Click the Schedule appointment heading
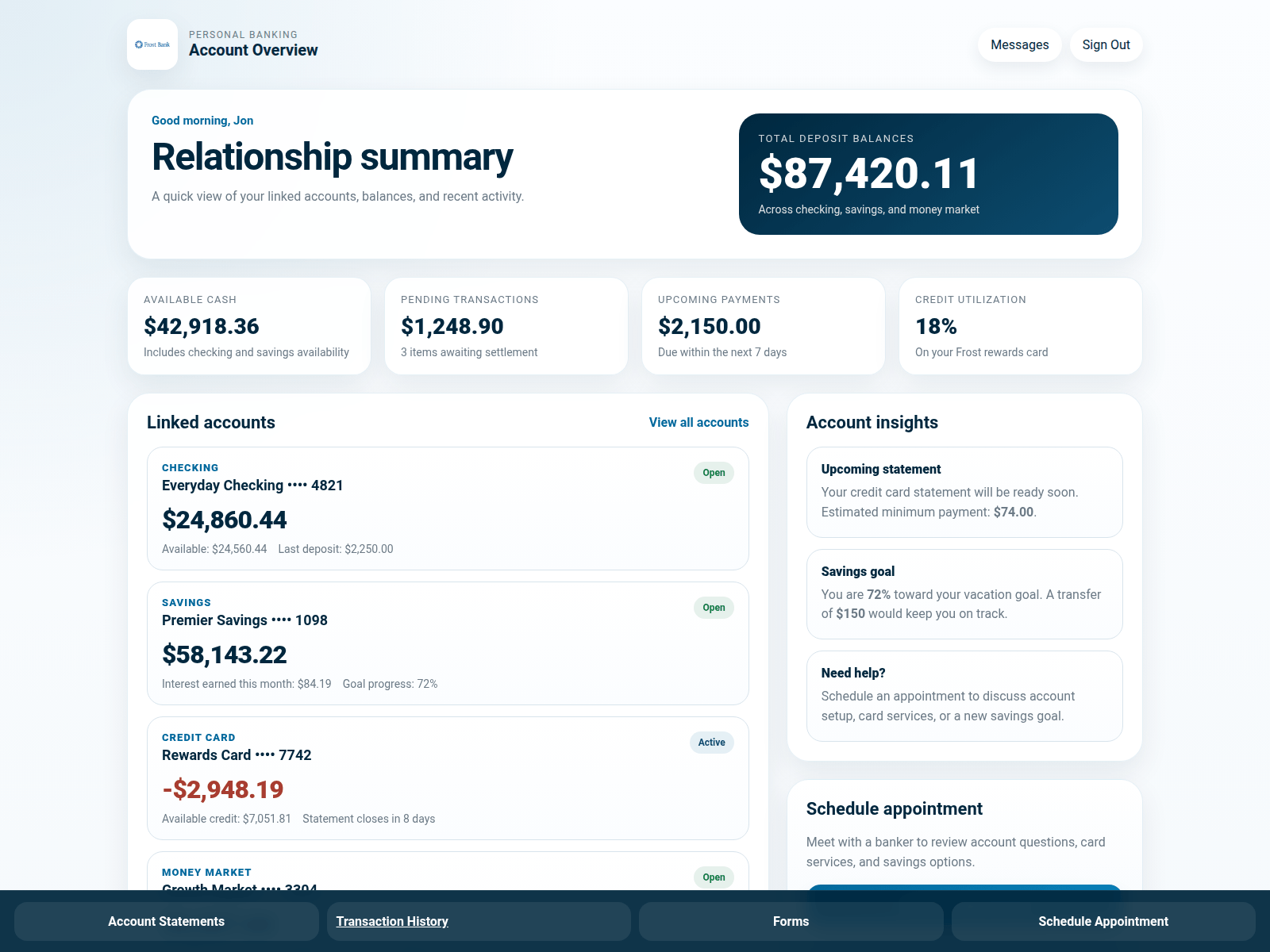The image size is (1270, 952). 895,808
